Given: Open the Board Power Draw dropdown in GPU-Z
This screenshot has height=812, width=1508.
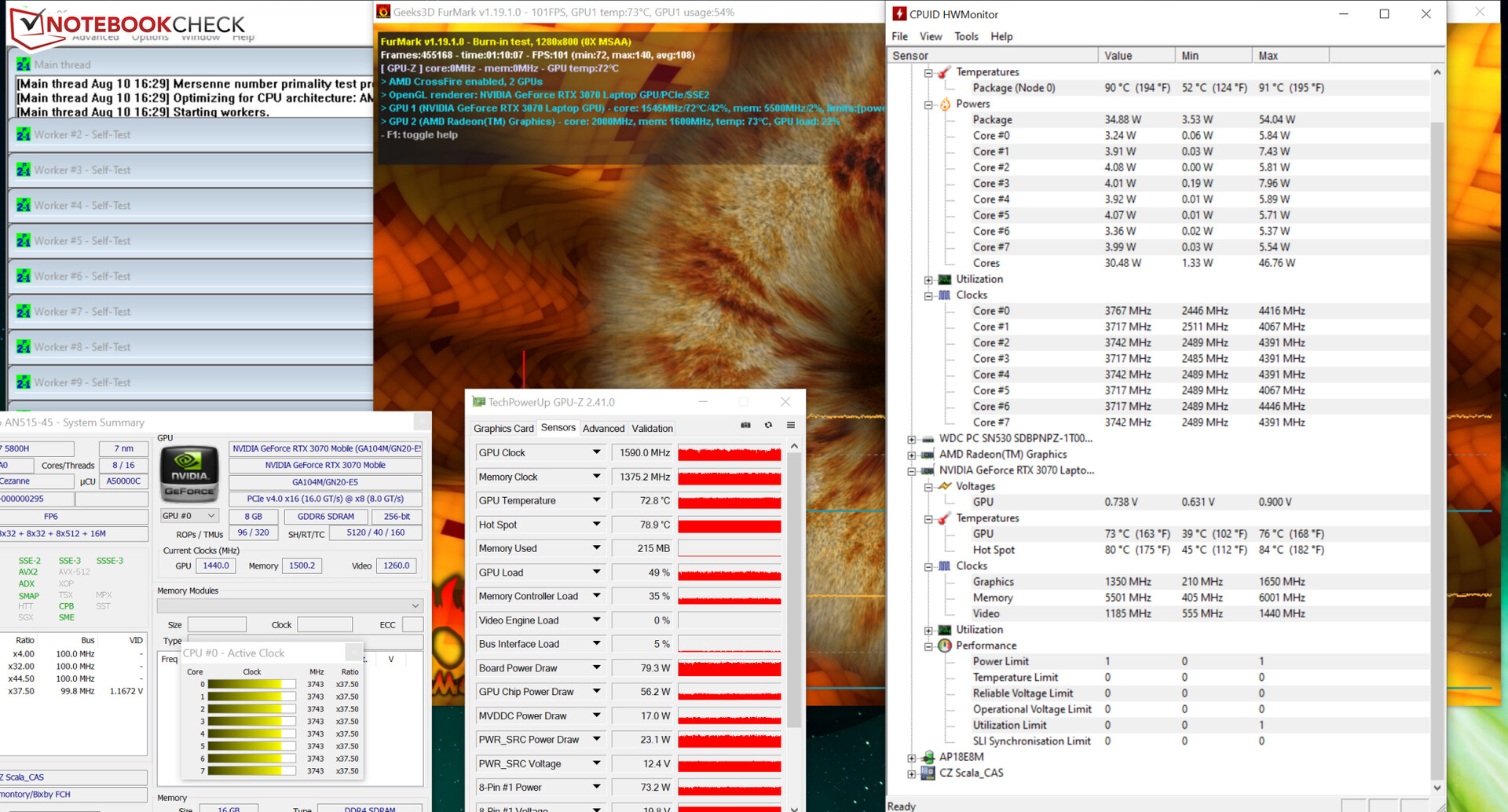Looking at the screenshot, I should (x=596, y=668).
